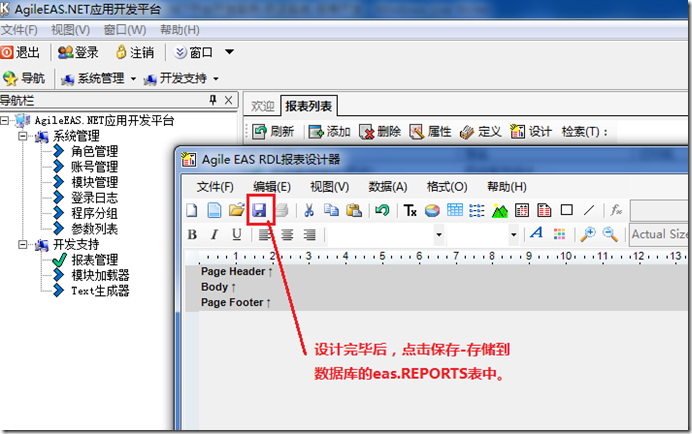Image resolution: width=692 pixels, height=434 pixels.
Task: Open the expression fx editor icon
Action: coord(616,210)
